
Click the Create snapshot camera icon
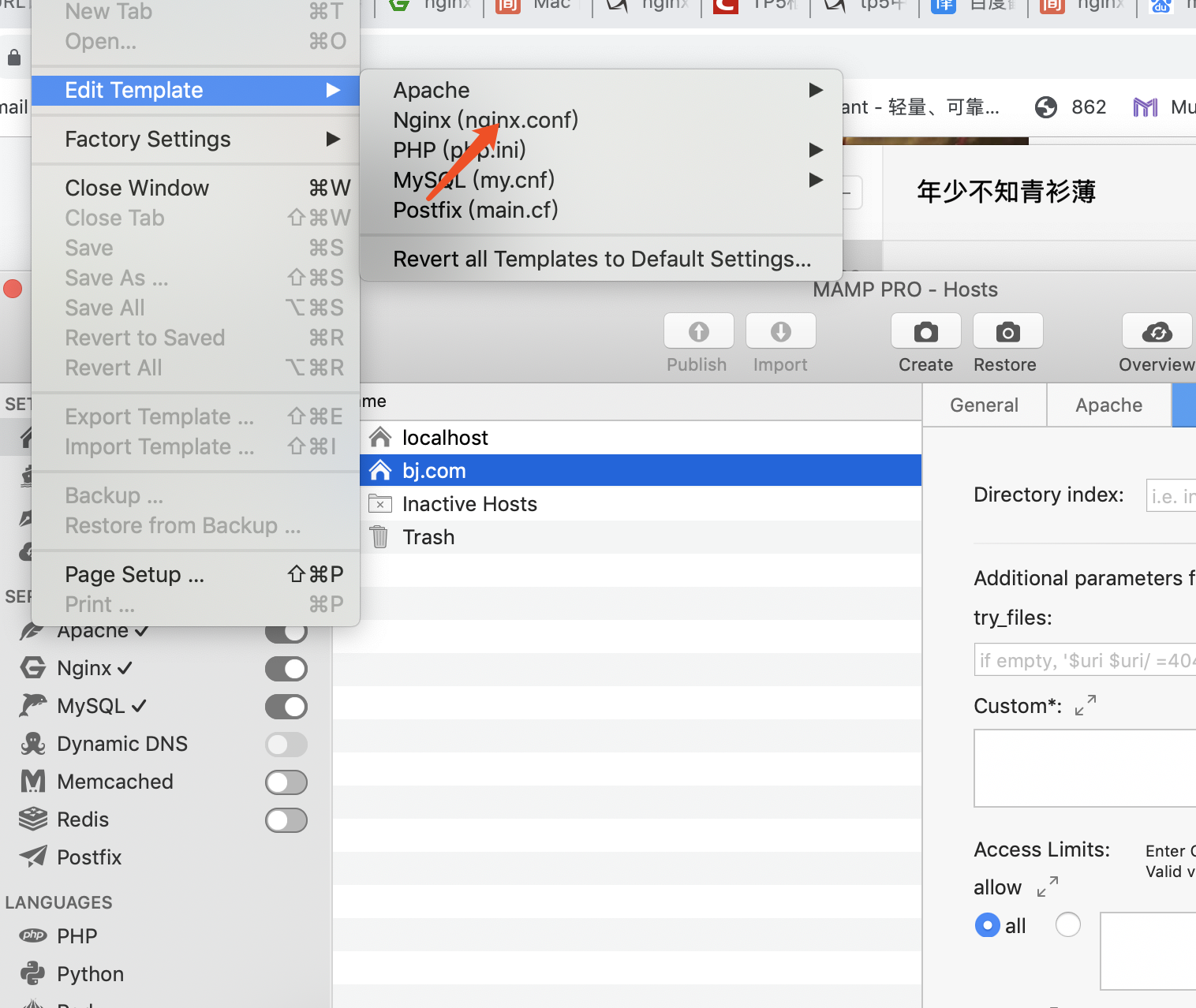pyautogui.click(x=925, y=331)
